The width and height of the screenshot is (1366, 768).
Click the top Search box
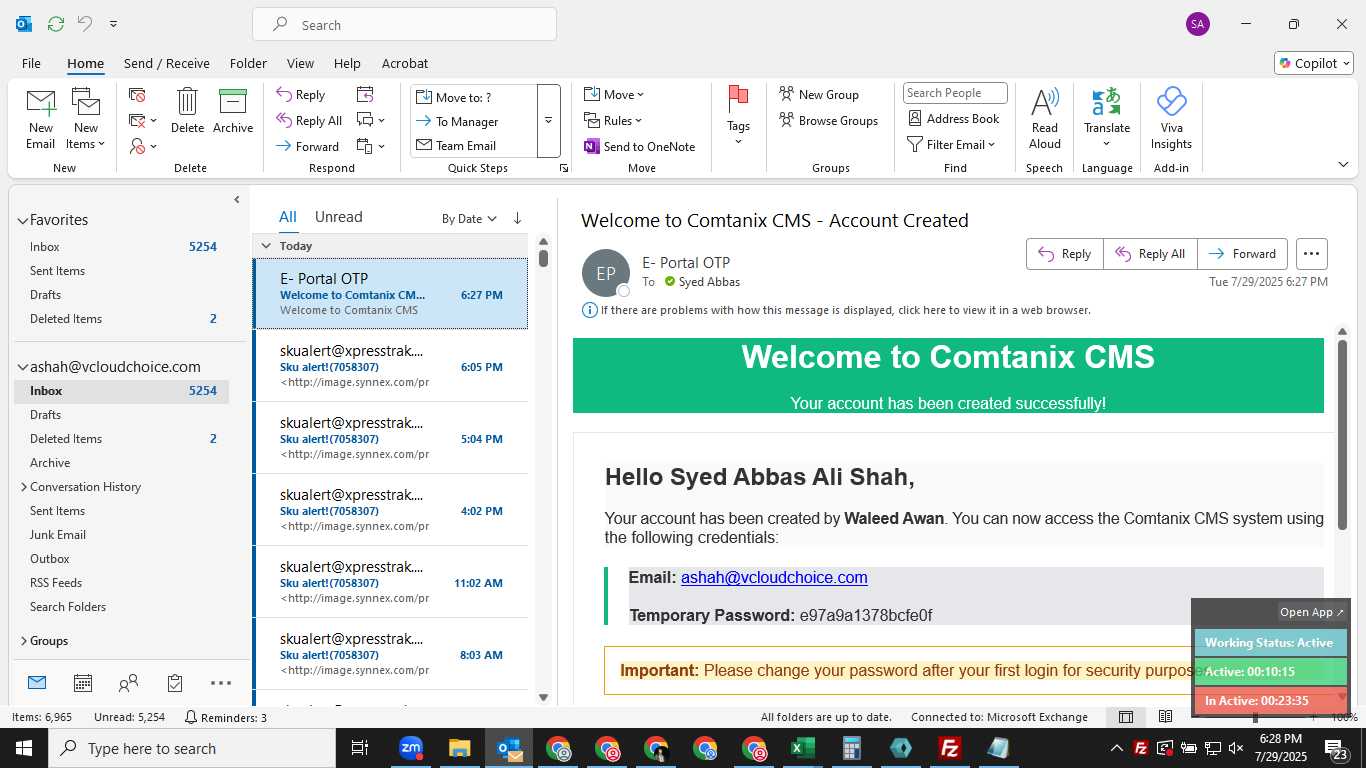click(x=404, y=25)
